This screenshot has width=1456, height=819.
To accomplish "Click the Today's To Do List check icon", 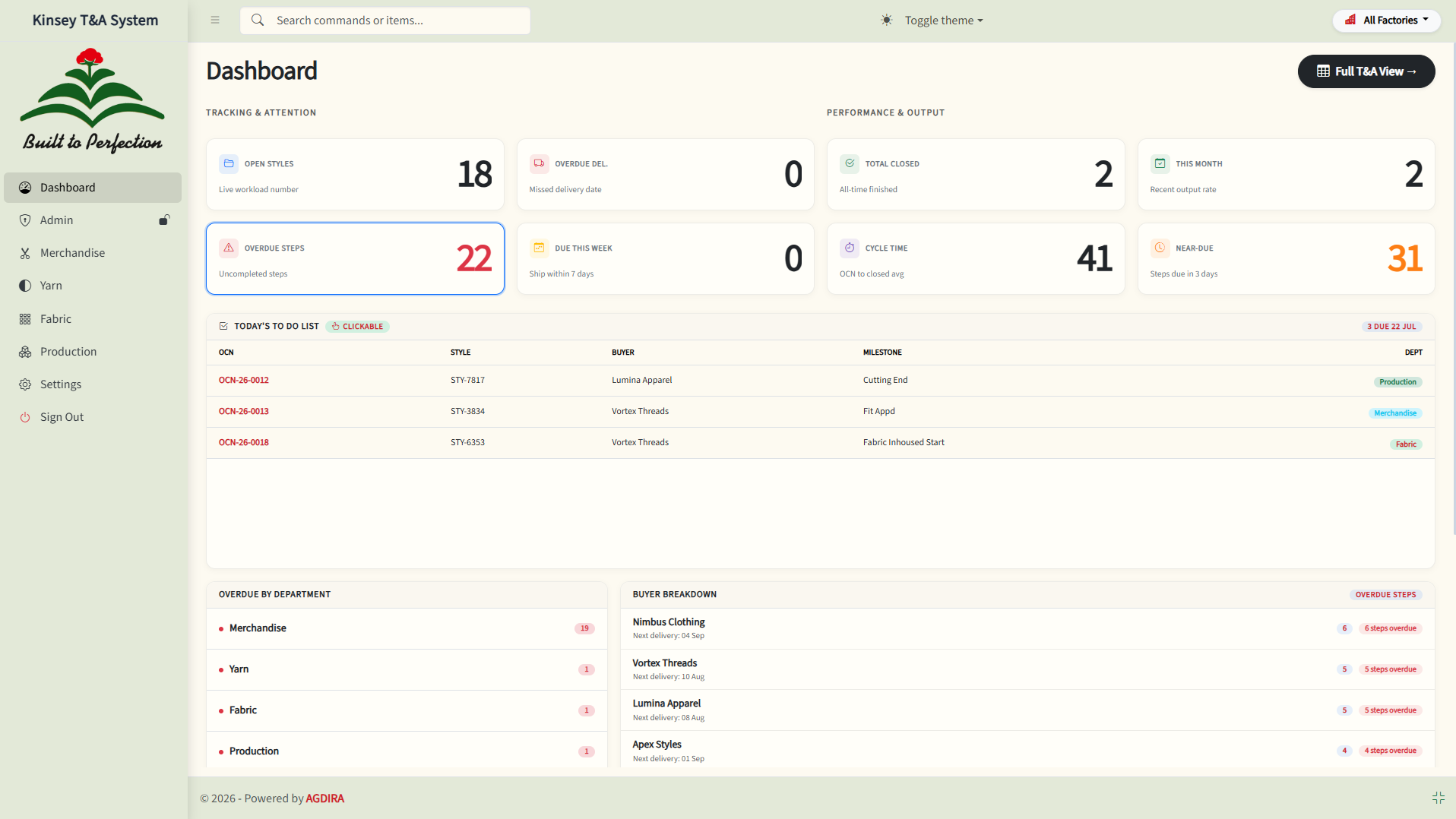I will 223,326.
